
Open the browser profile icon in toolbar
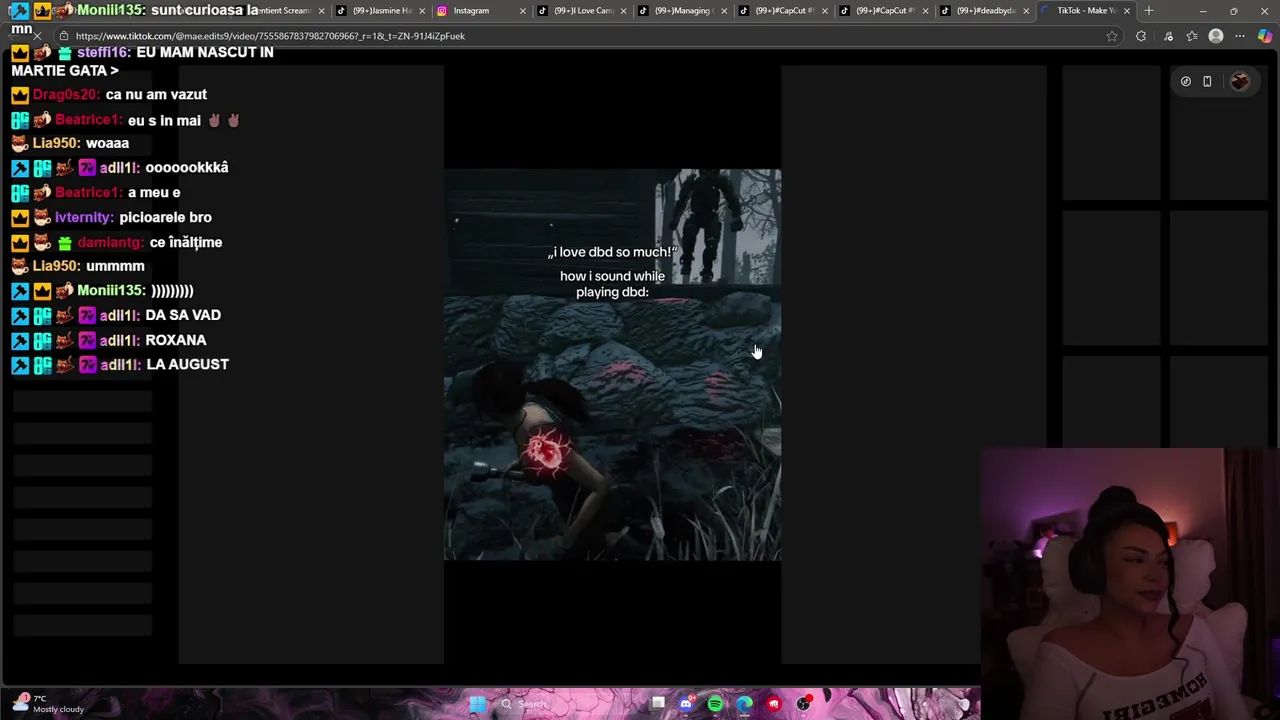(x=1216, y=36)
